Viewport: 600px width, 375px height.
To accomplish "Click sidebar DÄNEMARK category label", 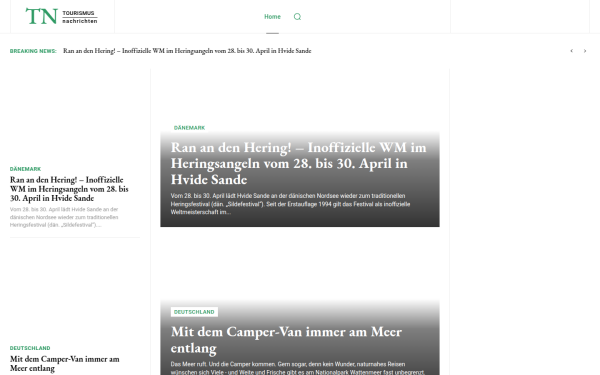I will pyautogui.click(x=25, y=169).
